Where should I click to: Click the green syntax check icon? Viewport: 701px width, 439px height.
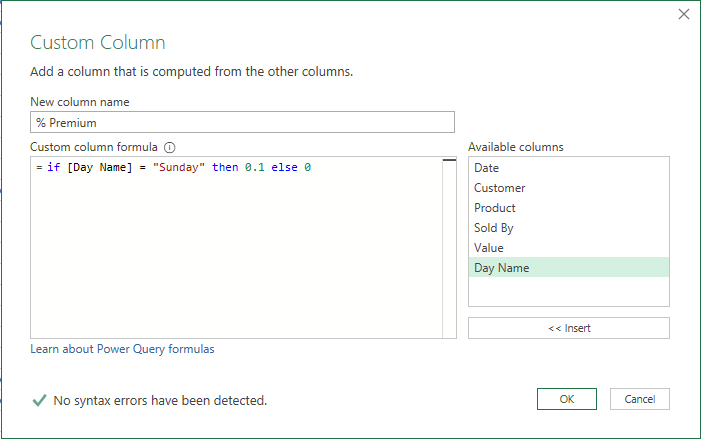click(39, 400)
